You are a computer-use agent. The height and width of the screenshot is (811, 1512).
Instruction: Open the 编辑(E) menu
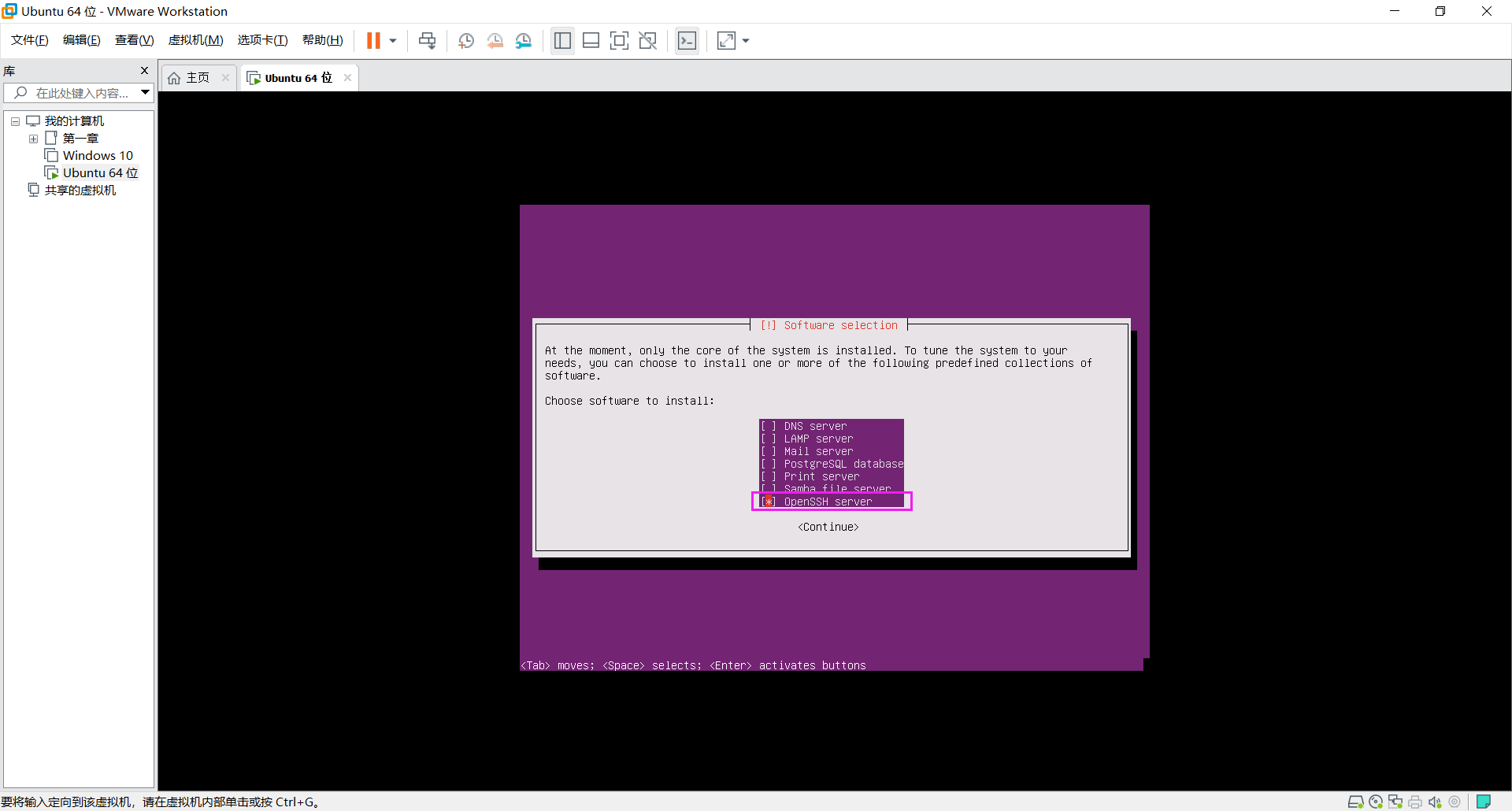pyautogui.click(x=82, y=40)
